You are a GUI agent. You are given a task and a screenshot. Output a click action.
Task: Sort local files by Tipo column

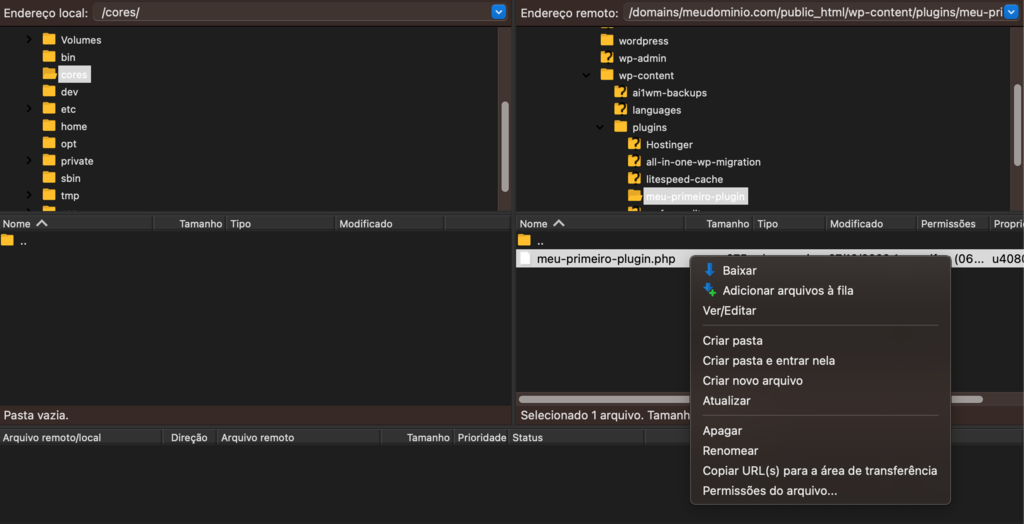[281, 223]
